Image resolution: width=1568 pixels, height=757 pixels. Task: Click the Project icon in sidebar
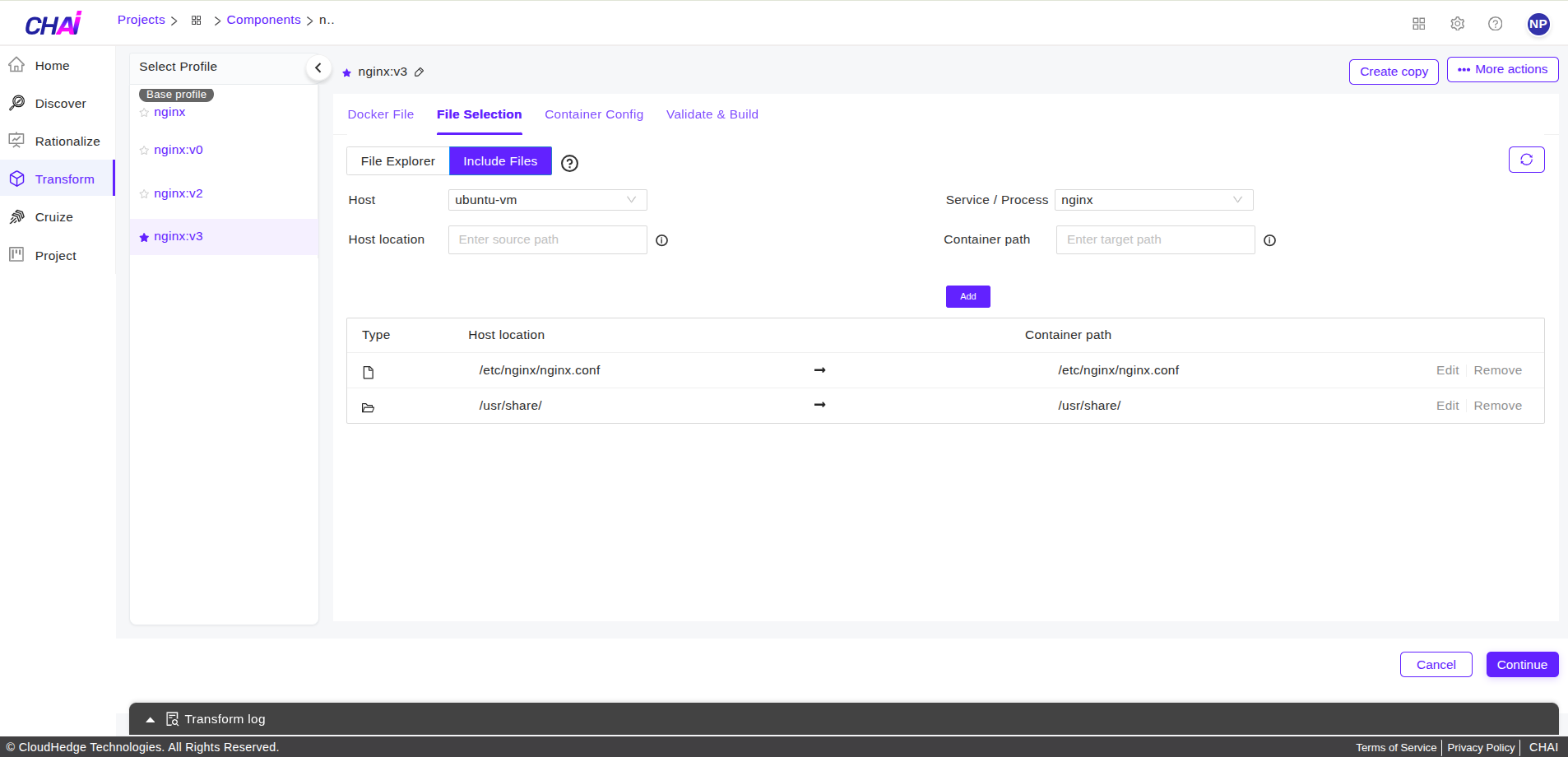click(16, 255)
